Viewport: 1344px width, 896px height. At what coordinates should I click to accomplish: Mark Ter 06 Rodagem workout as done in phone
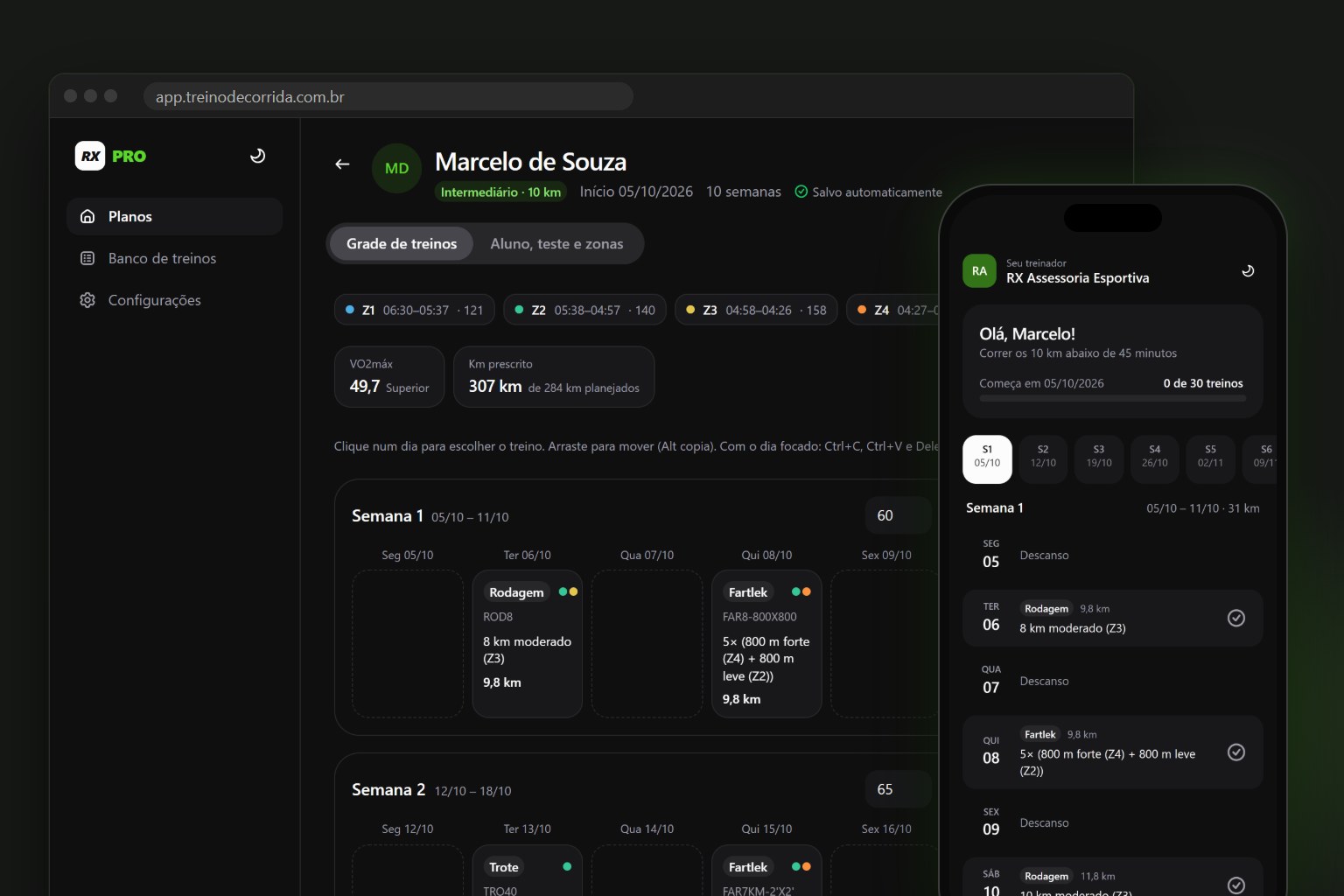point(1236,618)
